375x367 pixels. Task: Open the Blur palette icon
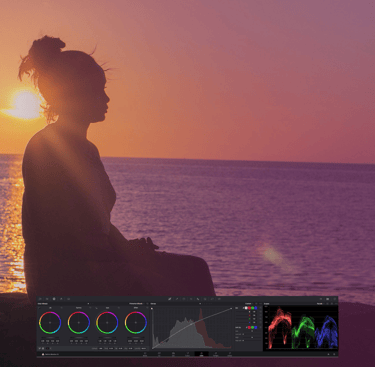click(x=198, y=299)
